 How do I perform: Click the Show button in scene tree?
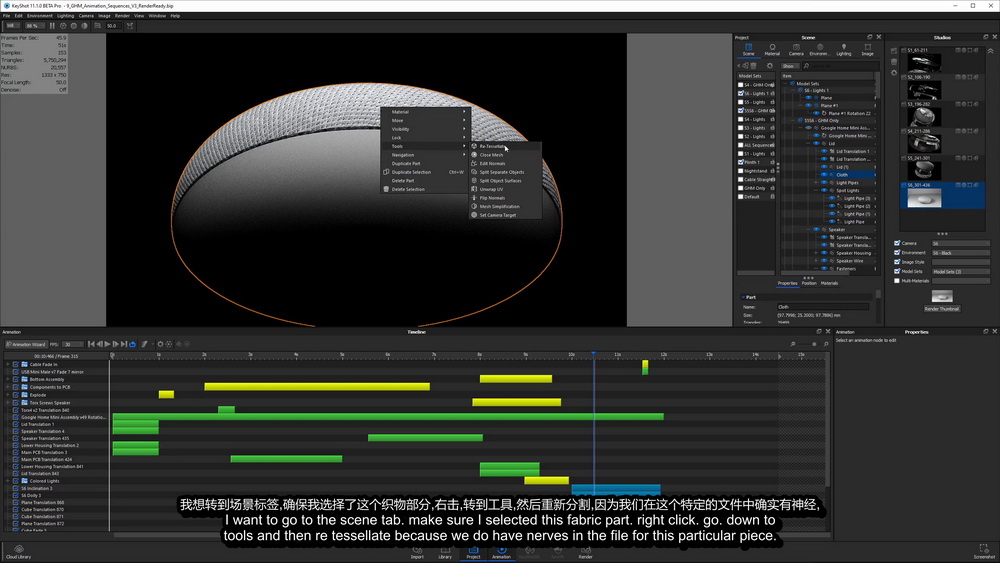click(790, 66)
